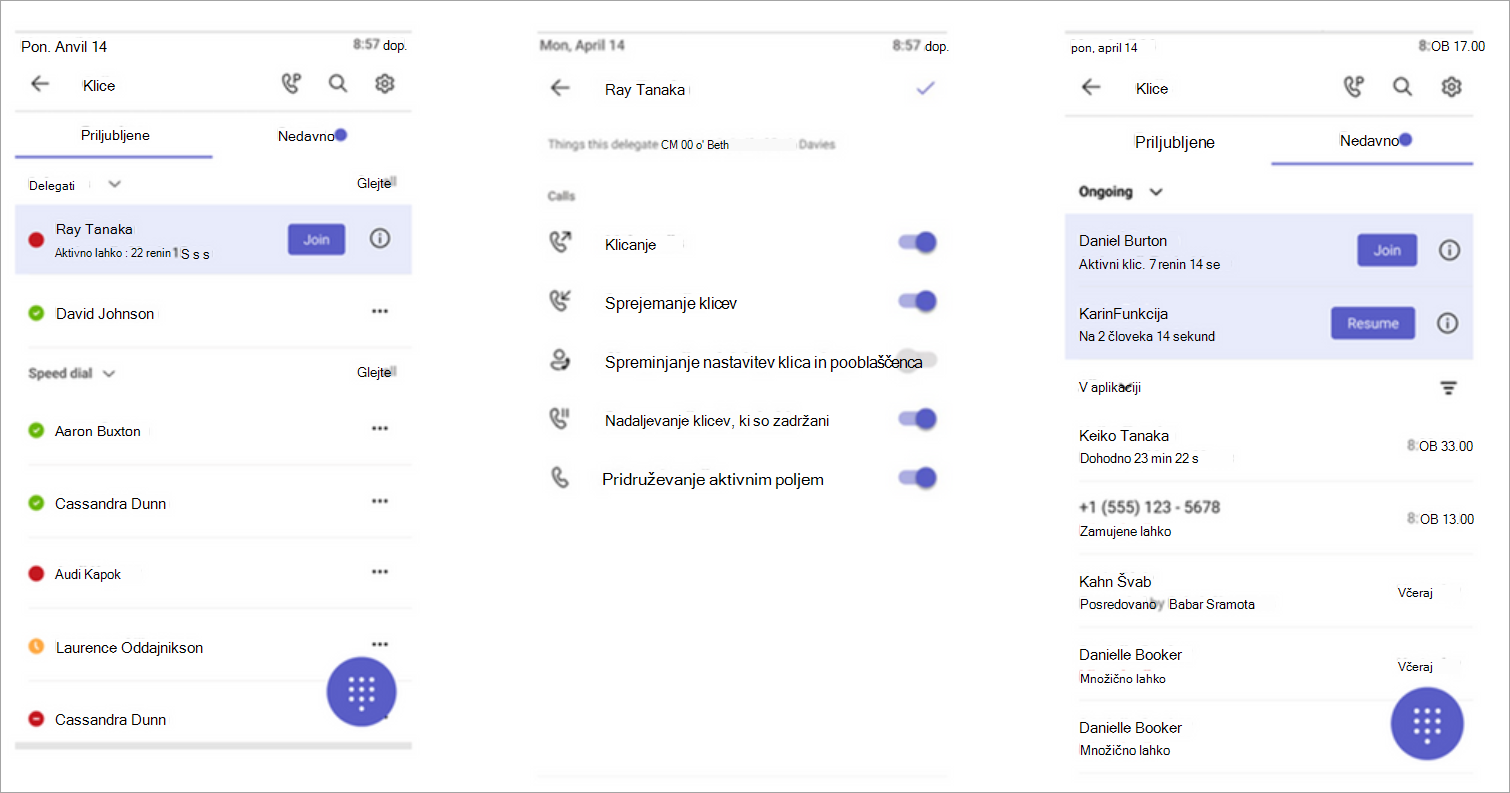The width and height of the screenshot is (1510, 793).
Task: Go back from the right Klice screen
Action: coord(1091,87)
